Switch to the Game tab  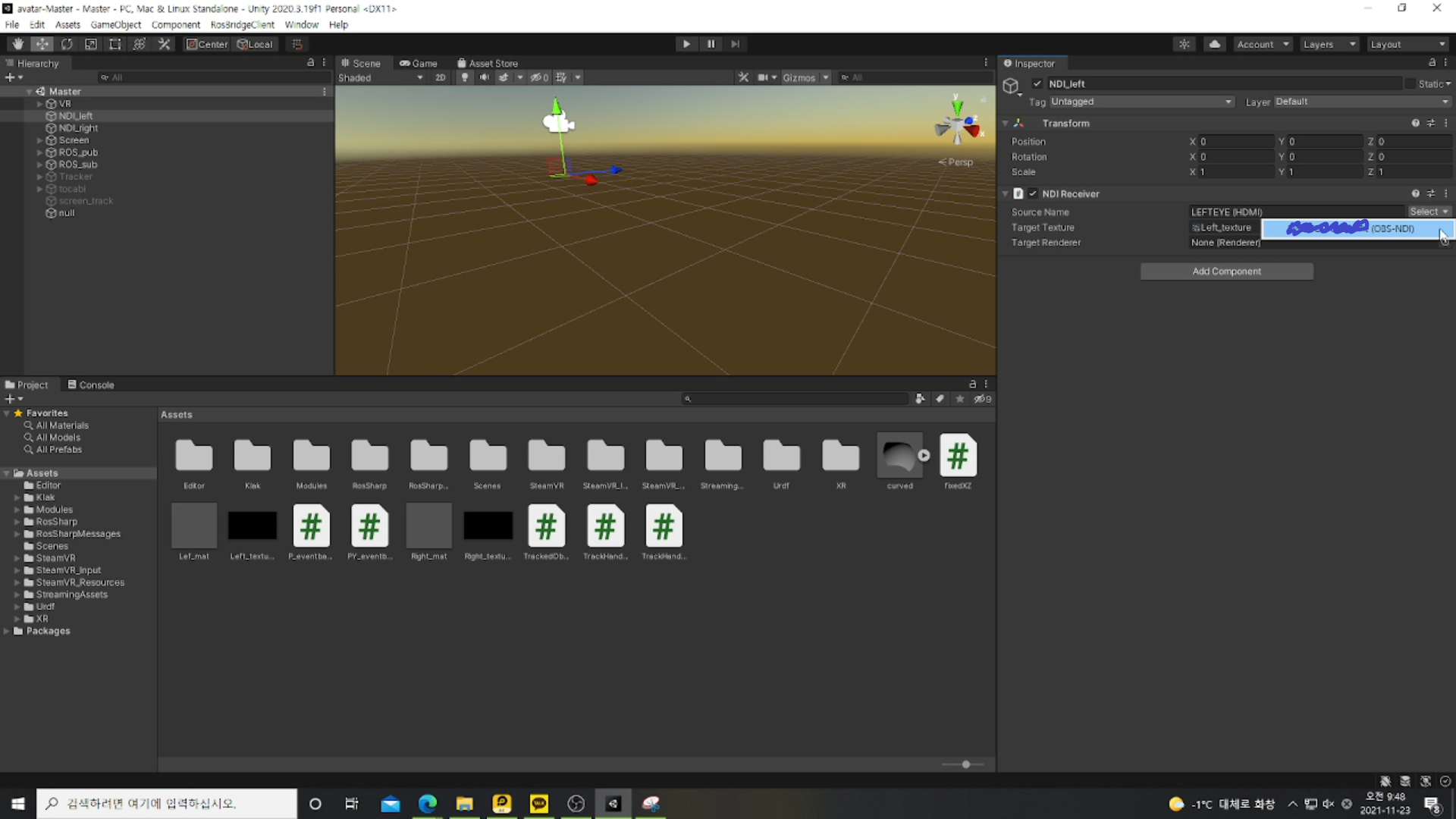(x=419, y=63)
